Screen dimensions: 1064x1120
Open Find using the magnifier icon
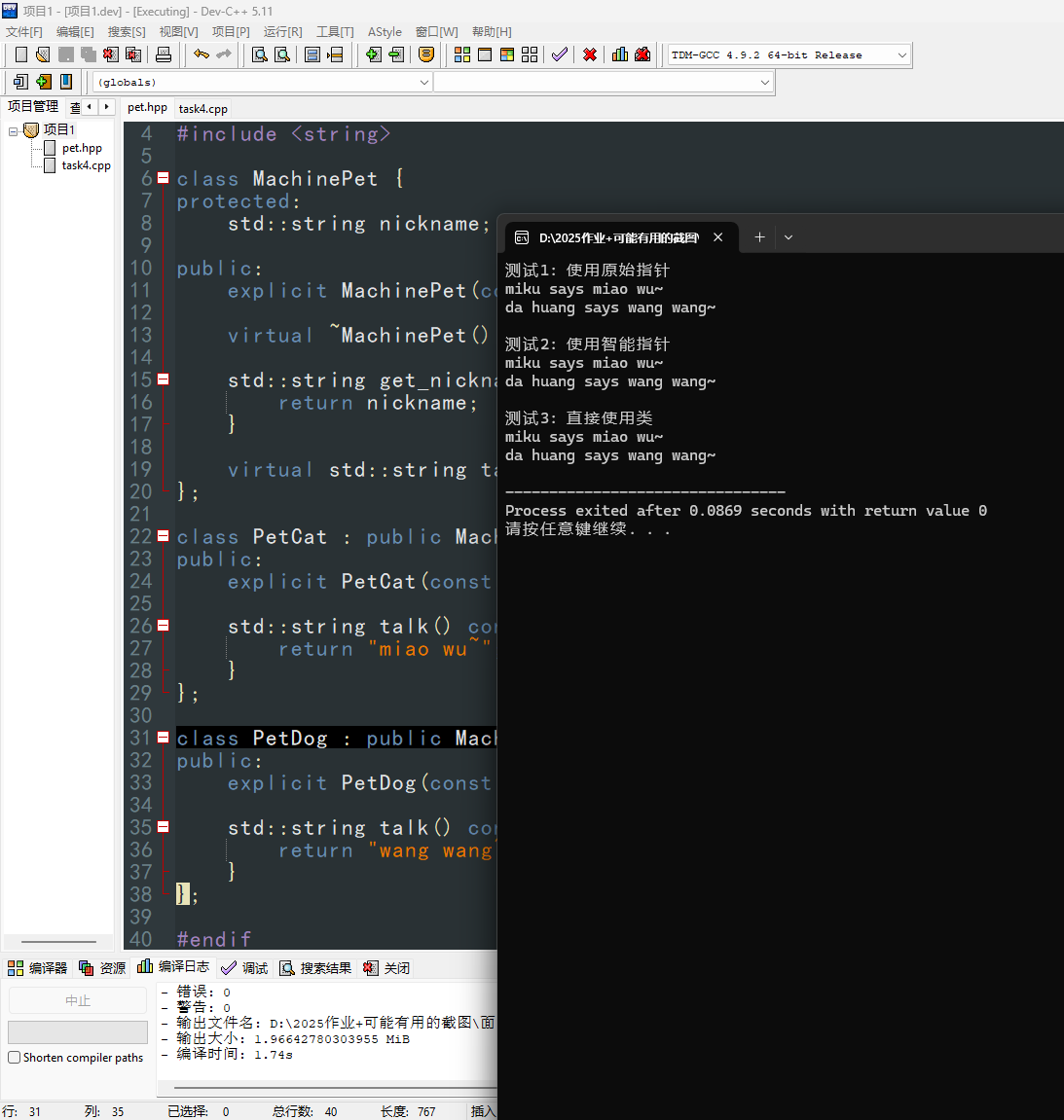tap(259, 54)
